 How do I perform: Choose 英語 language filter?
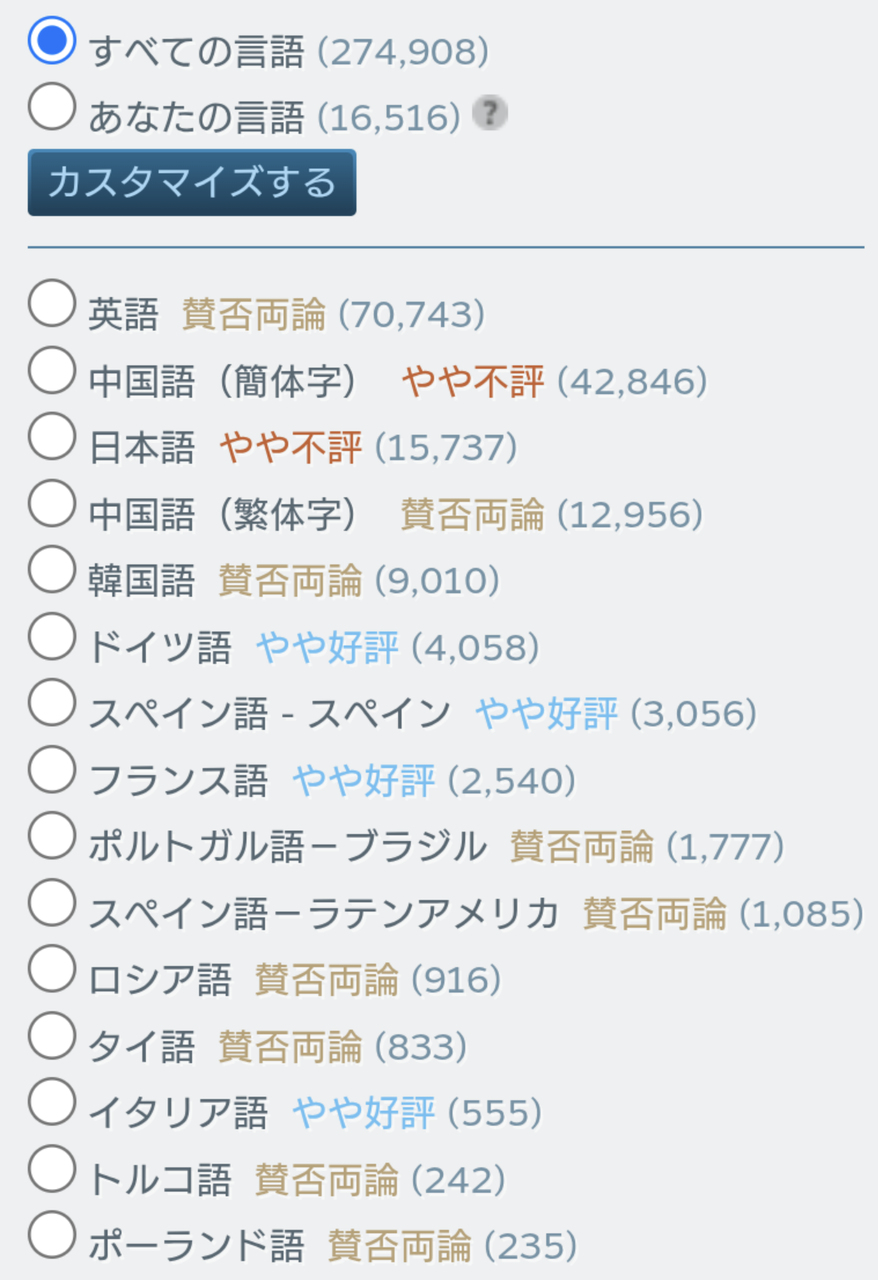click(x=52, y=304)
